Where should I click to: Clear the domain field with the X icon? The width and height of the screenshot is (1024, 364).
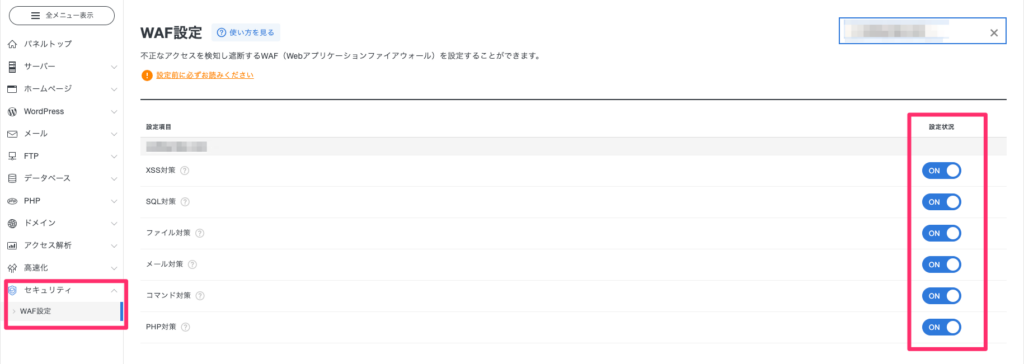(x=994, y=33)
